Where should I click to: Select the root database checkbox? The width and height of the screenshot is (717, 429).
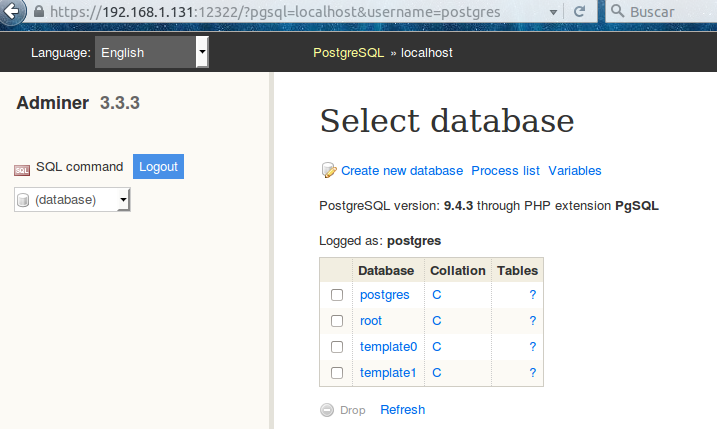337,321
